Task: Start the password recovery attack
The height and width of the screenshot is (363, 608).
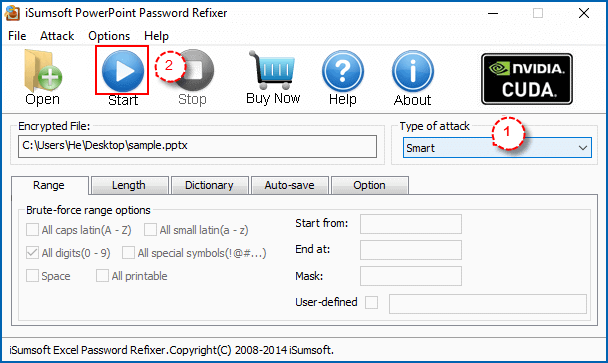Action: [x=123, y=71]
